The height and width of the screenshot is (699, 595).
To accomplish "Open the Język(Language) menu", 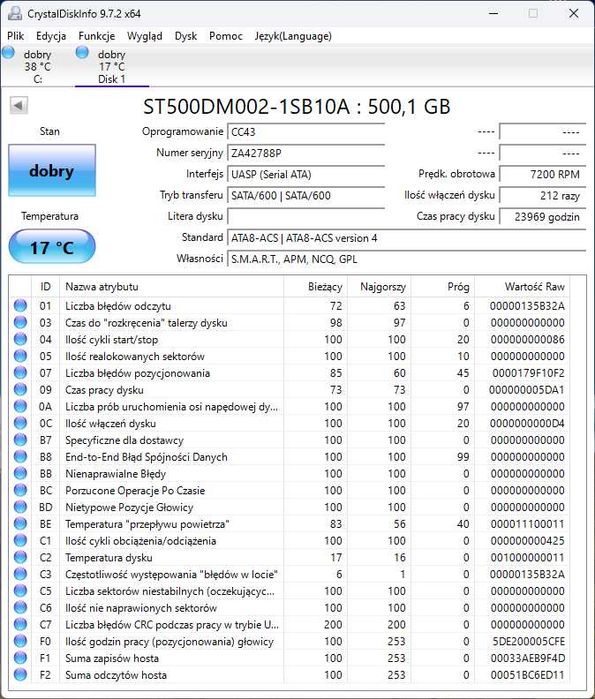I will click(293, 36).
